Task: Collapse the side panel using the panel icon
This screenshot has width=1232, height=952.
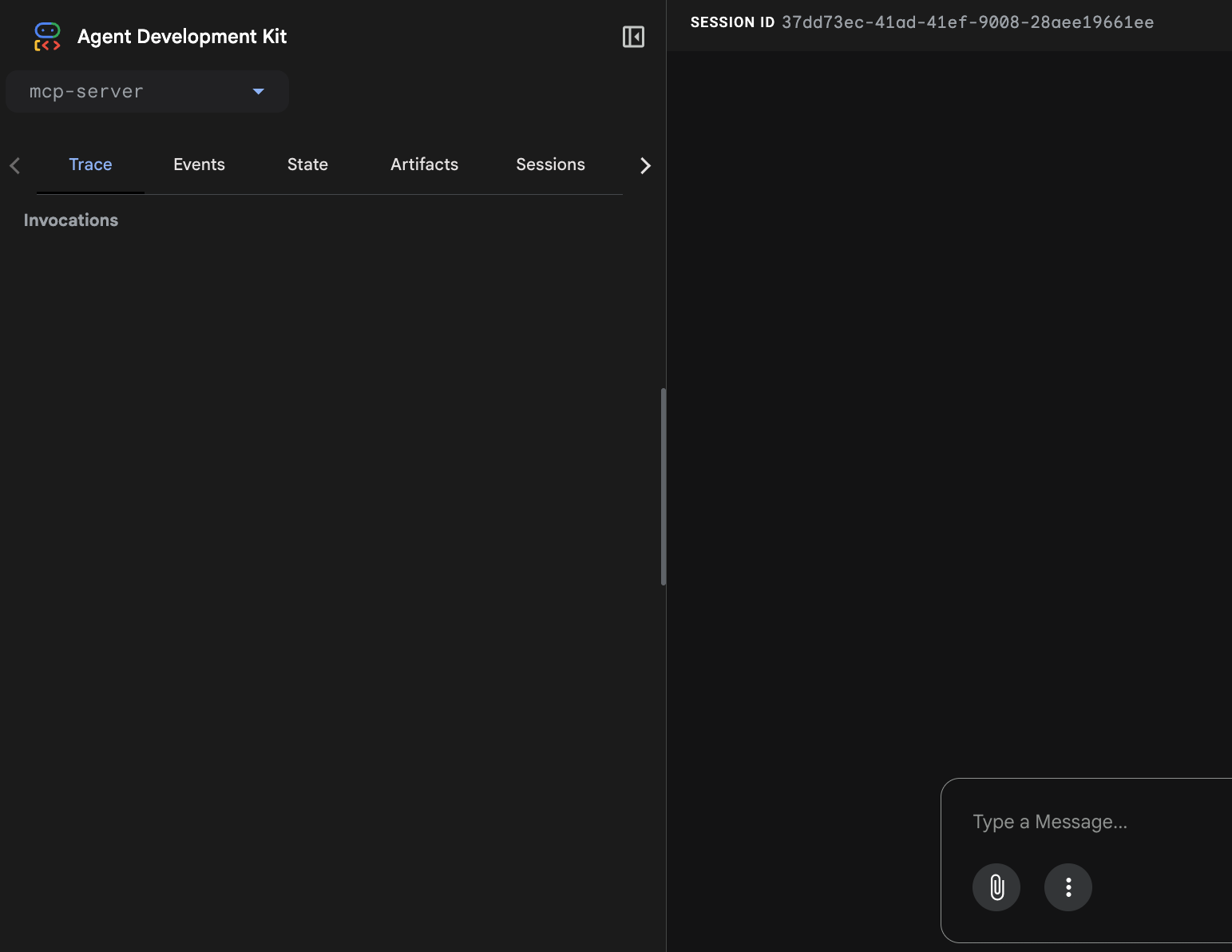Action: [x=633, y=37]
